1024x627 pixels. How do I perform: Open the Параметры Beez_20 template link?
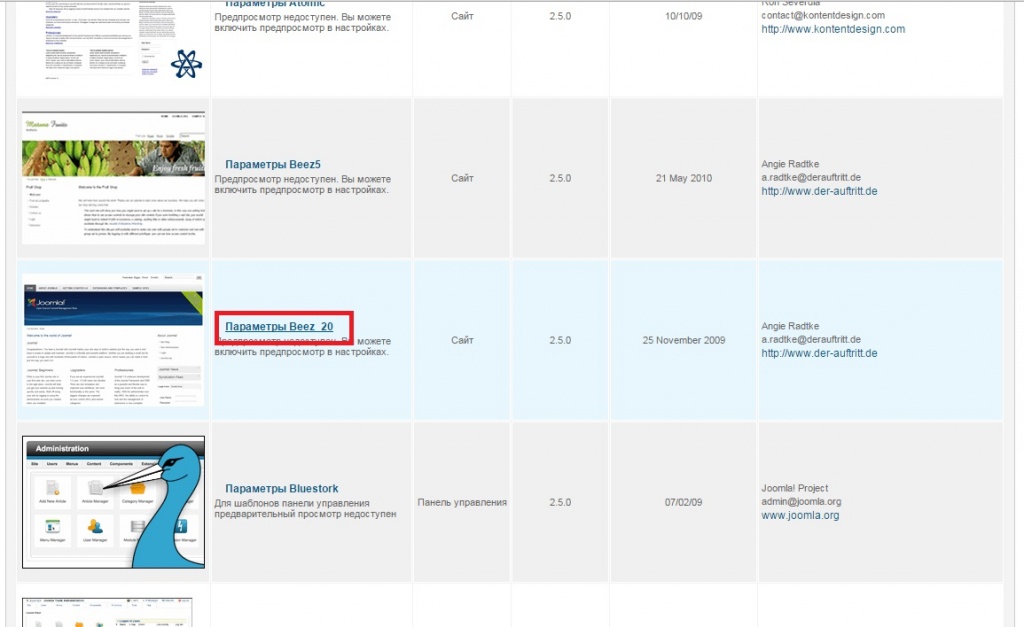pos(279,327)
